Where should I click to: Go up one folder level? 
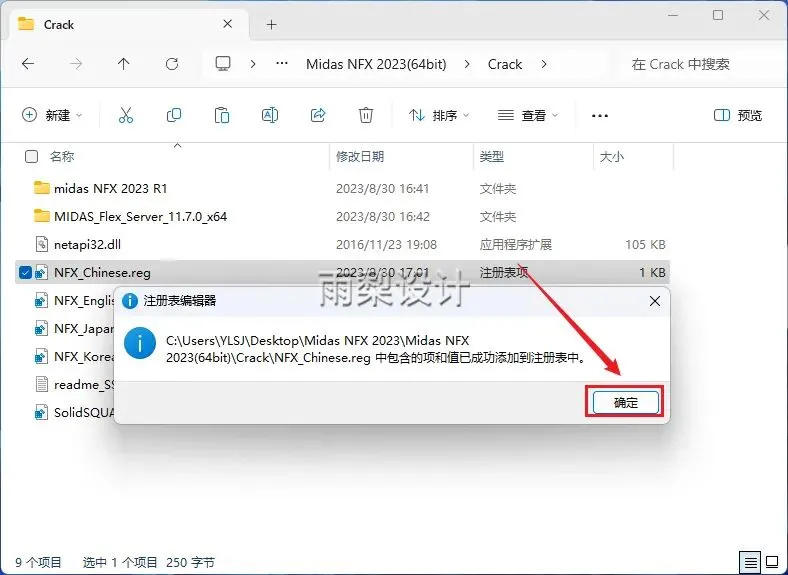click(123, 64)
